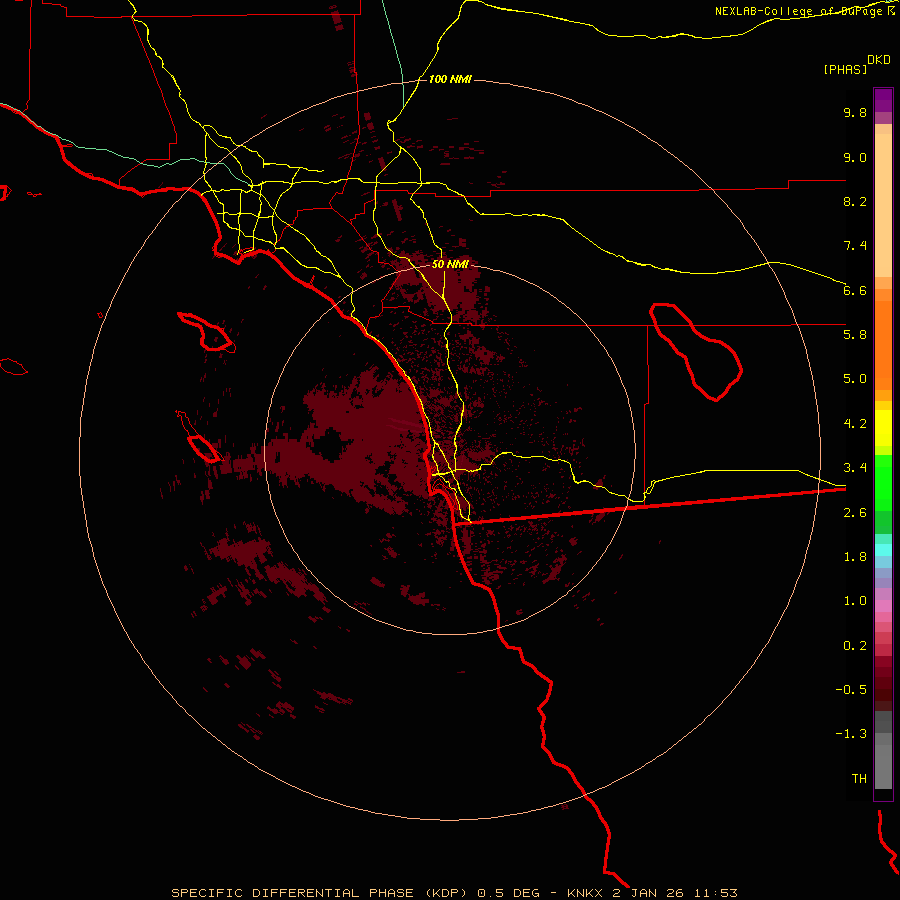Click the KNKX station identifier in the caption
The width and height of the screenshot is (900, 900).
584,893
